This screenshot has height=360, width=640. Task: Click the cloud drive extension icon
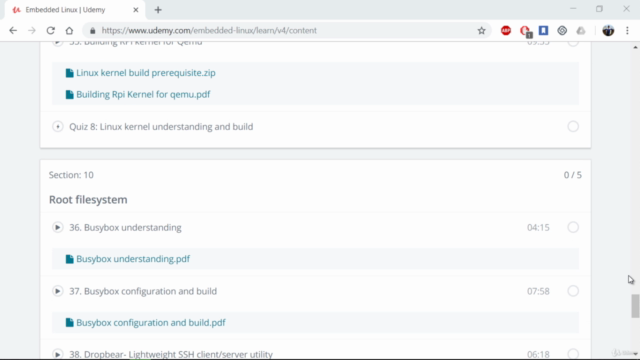coord(581,31)
